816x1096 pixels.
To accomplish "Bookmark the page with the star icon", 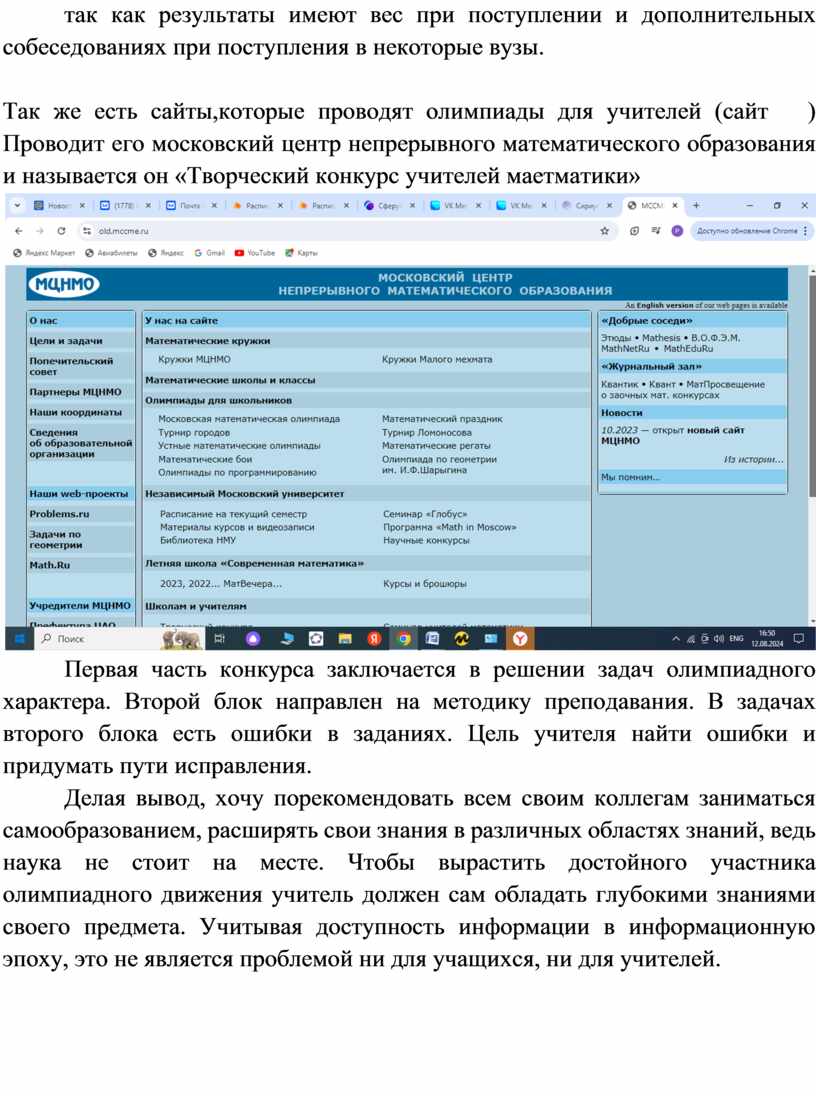I will pyautogui.click(x=604, y=230).
